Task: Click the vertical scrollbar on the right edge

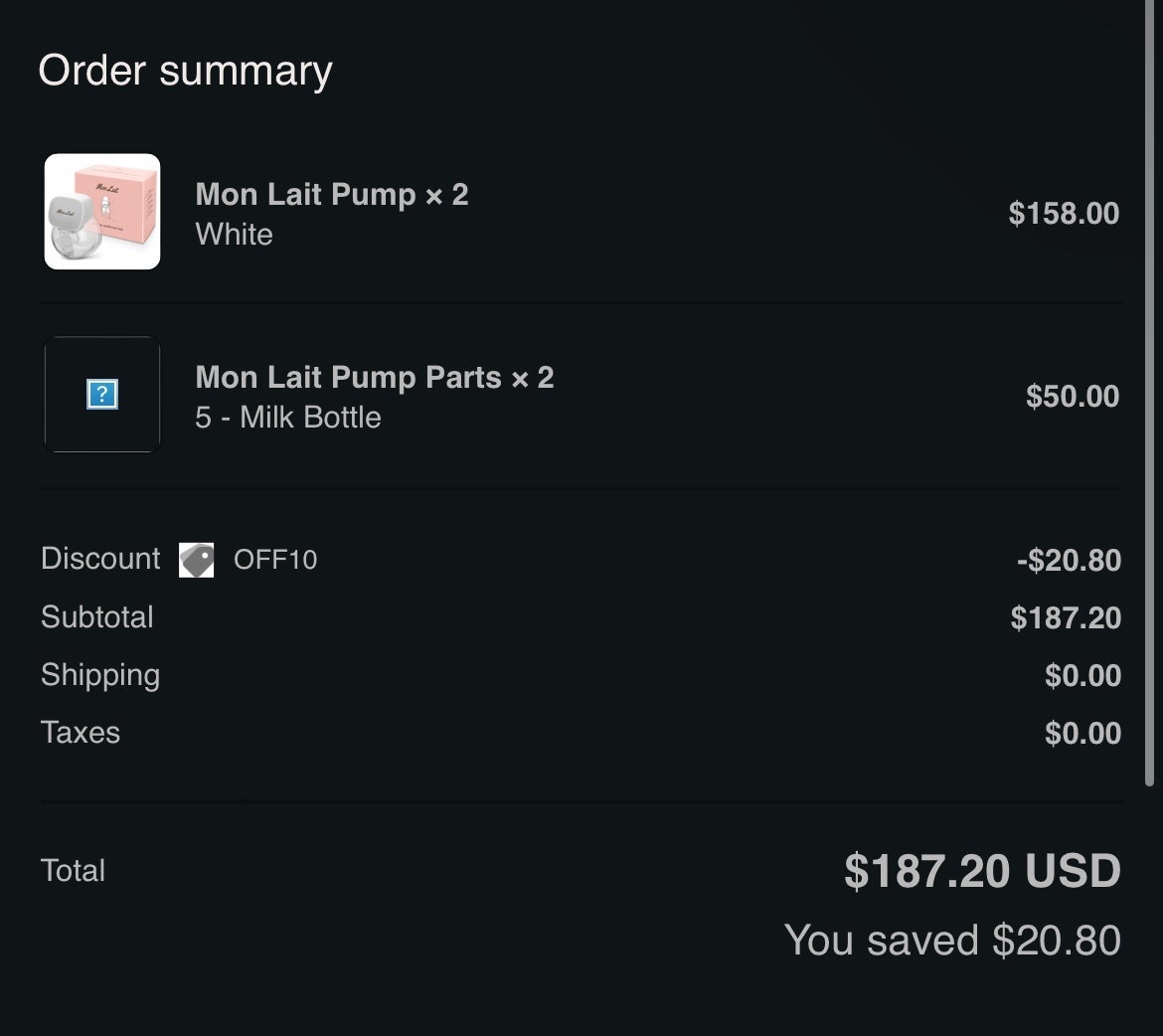Action: (1150, 394)
